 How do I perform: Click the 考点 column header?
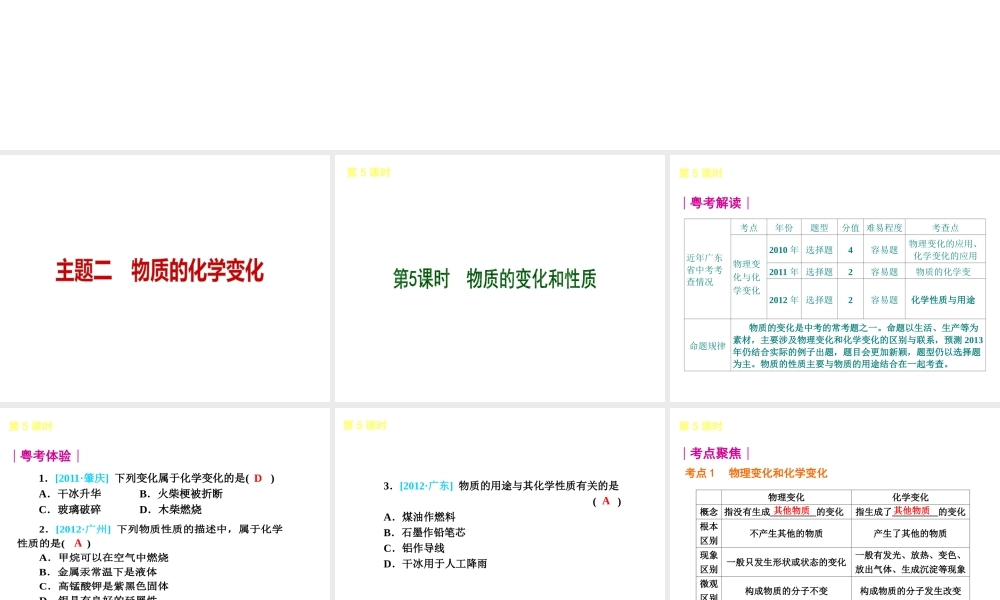(x=749, y=228)
